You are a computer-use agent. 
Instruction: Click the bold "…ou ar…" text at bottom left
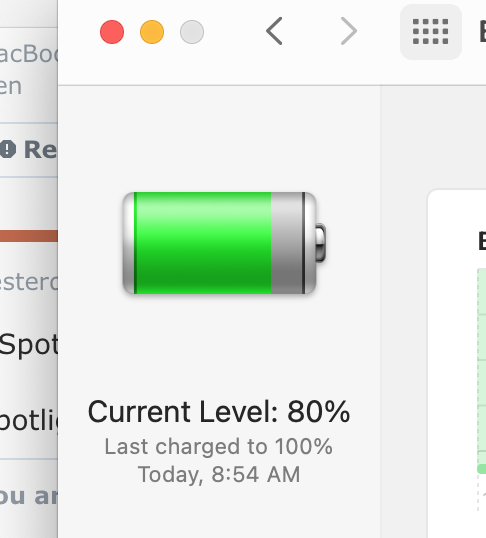tap(29, 496)
